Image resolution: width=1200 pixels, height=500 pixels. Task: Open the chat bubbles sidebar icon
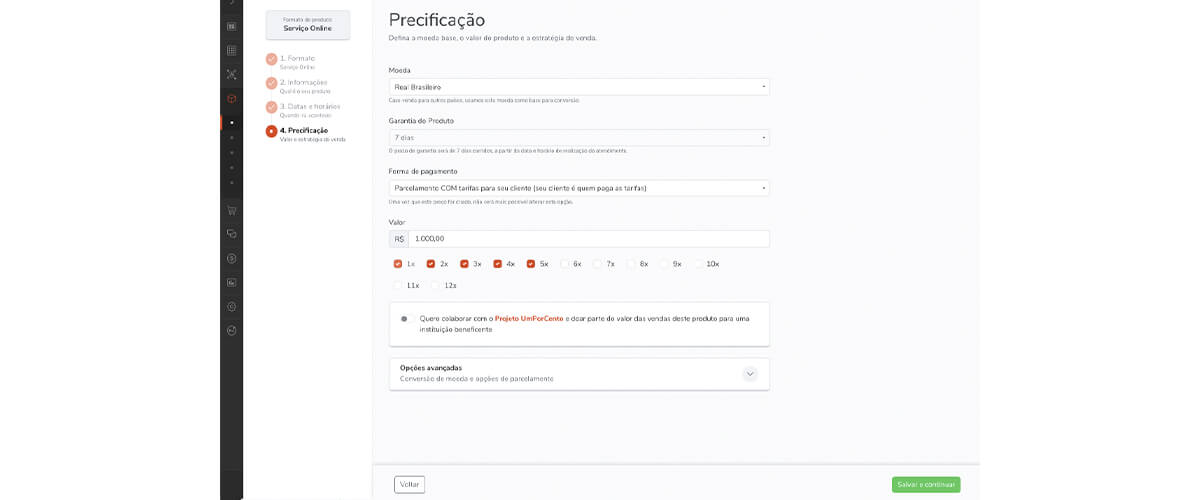point(231,234)
